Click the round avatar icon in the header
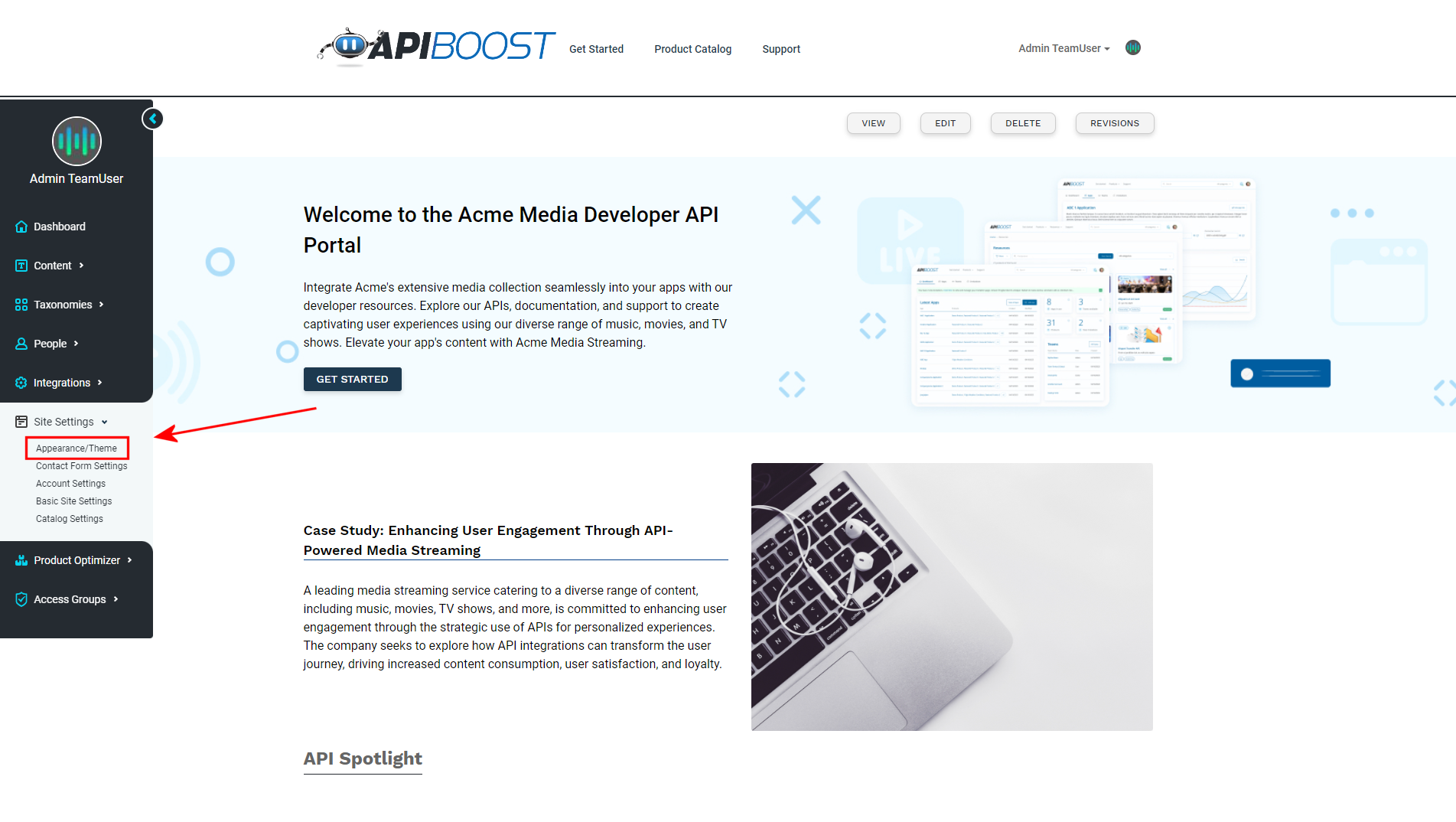1456x822 pixels. pyautogui.click(x=1133, y=47)
